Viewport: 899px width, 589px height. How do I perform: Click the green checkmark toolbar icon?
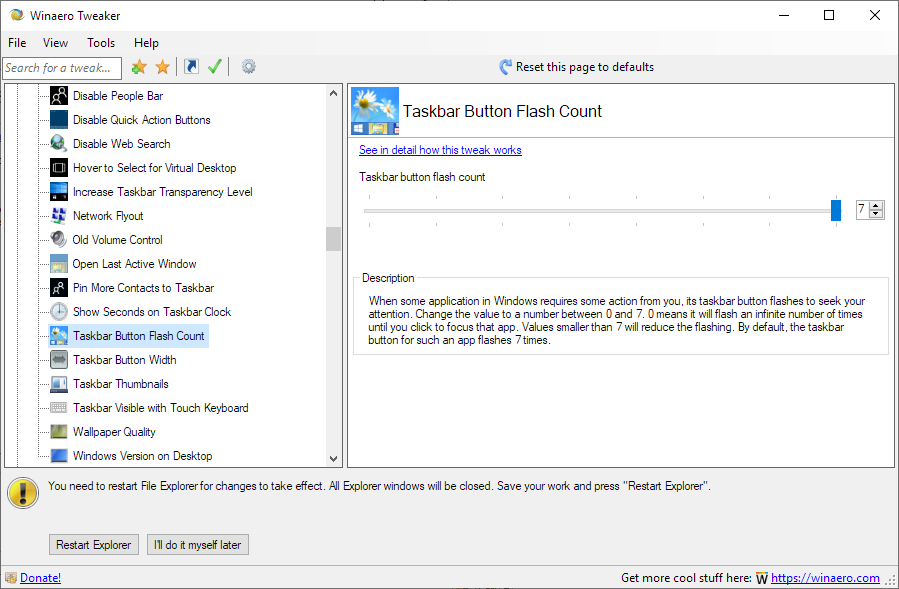(215, 67)
